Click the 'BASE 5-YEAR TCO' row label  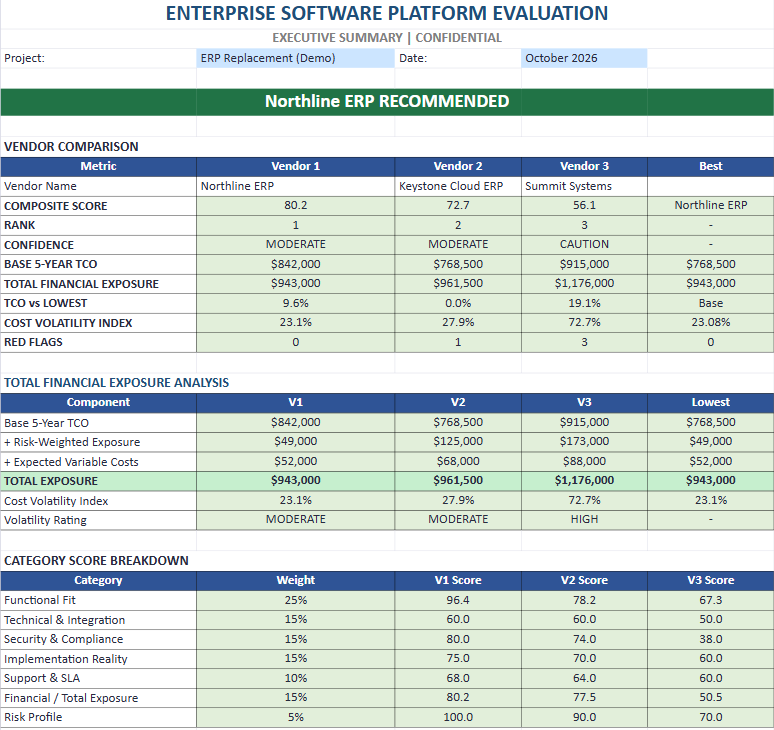98,264
